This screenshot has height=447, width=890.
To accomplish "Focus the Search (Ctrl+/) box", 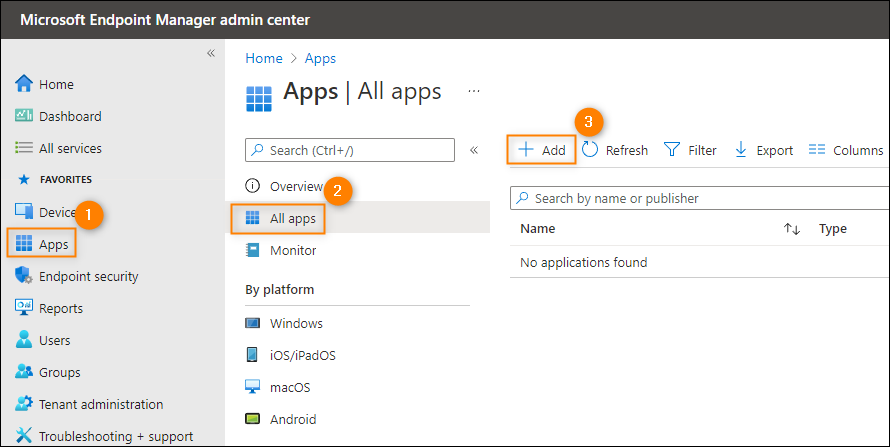I will [350, 150].
